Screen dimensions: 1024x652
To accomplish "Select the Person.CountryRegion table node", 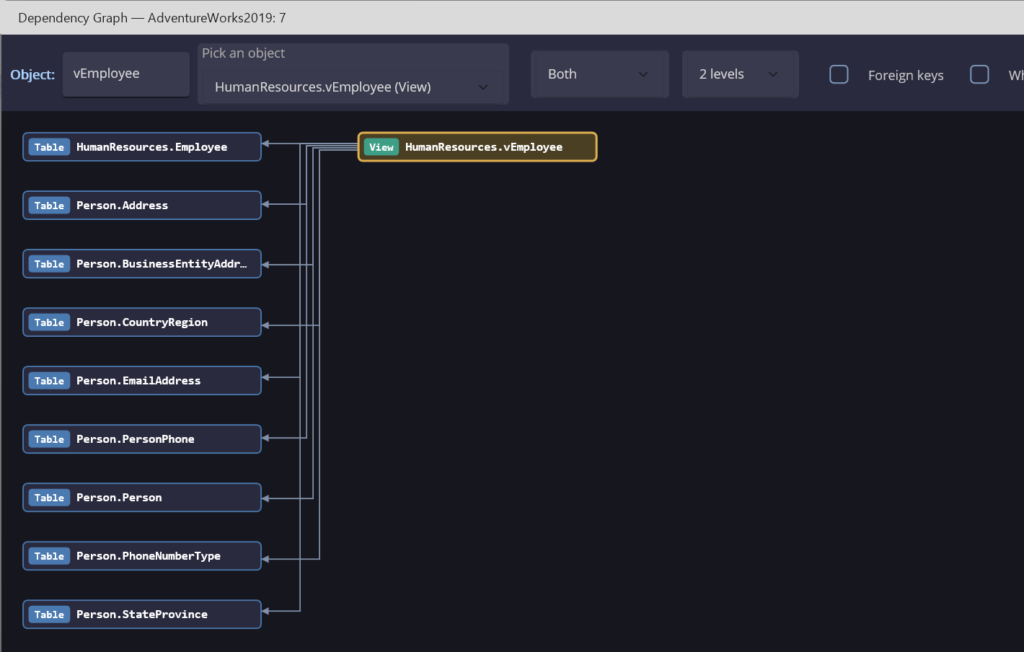I will (x=142, y=322).
